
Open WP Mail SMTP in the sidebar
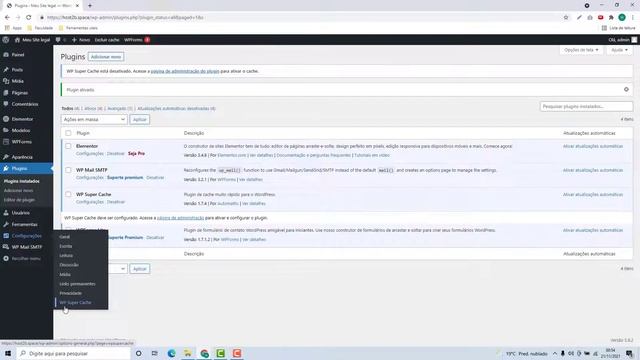(27, 247)
